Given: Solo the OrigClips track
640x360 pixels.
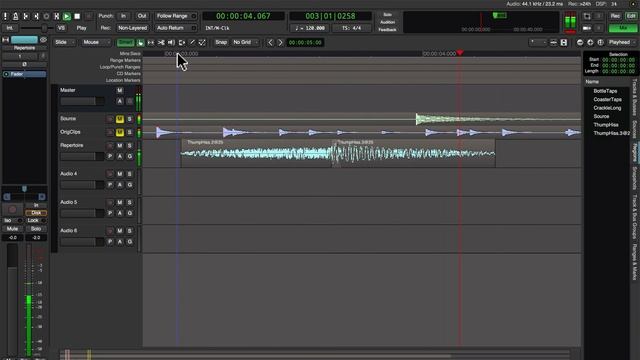Looking at the screenshot, I should [129, 132].
